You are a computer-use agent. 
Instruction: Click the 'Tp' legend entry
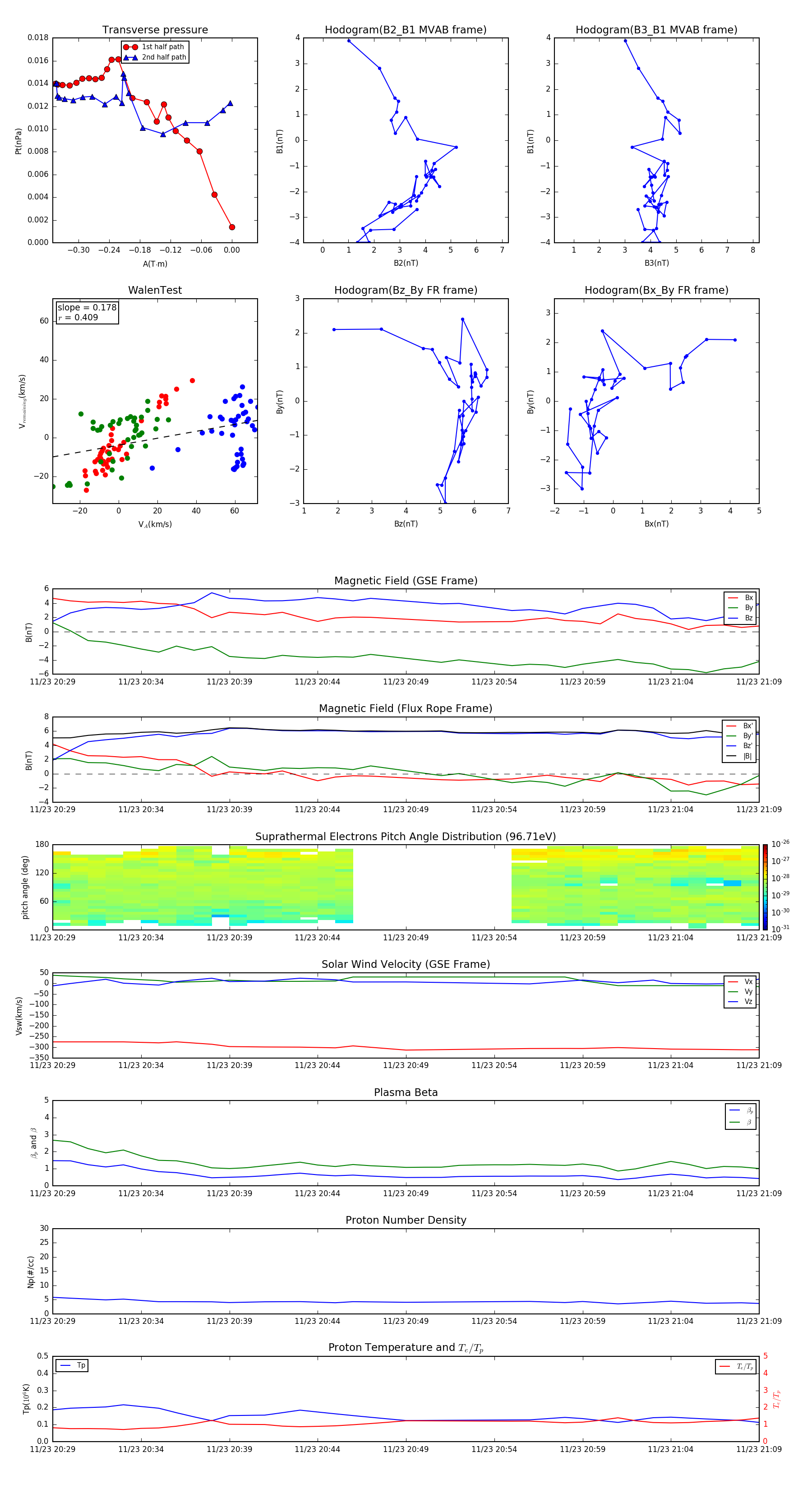[72, 1365]
